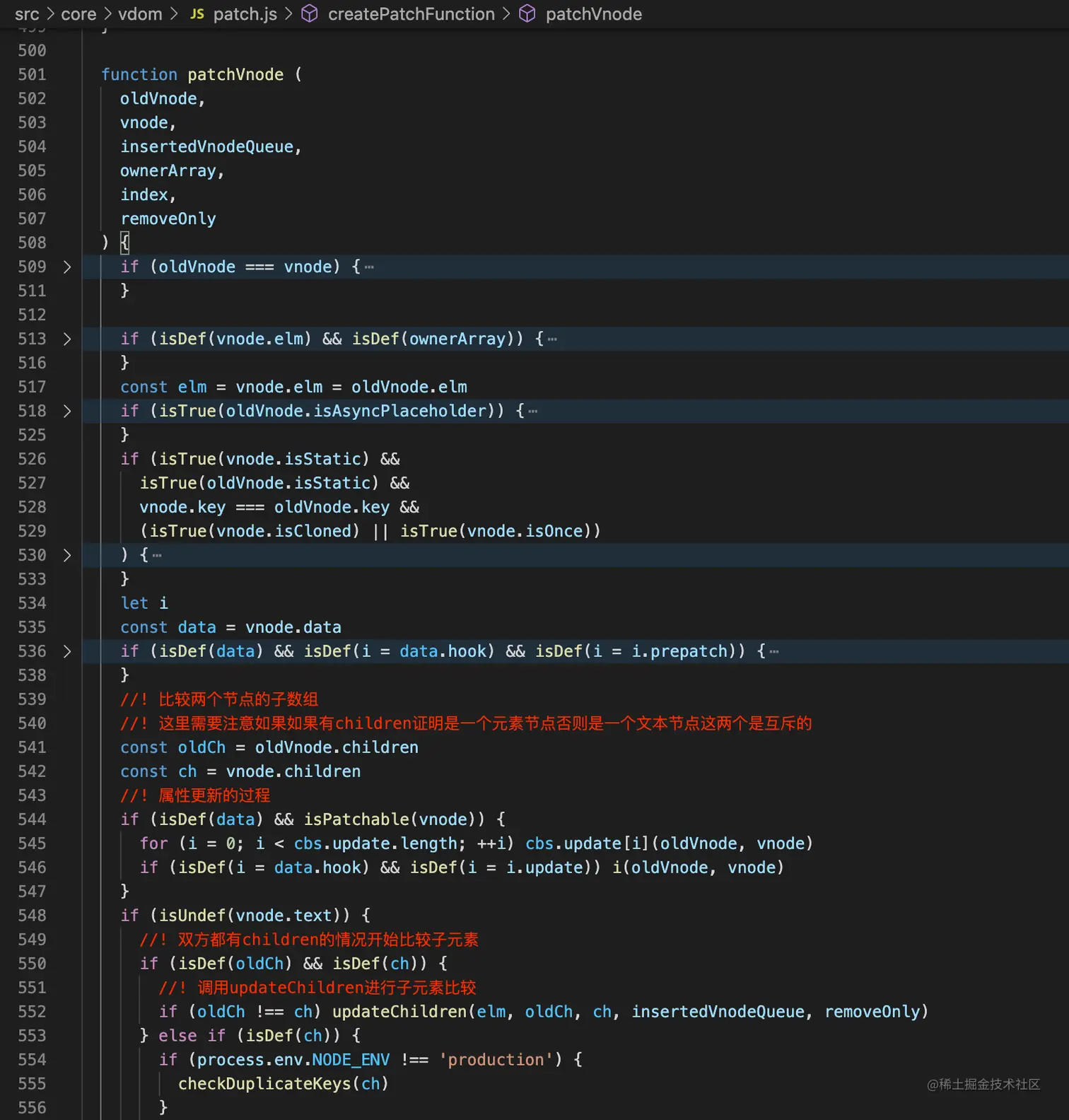Expand the folded prepatch block at line 536

click(x=67, y=651)
